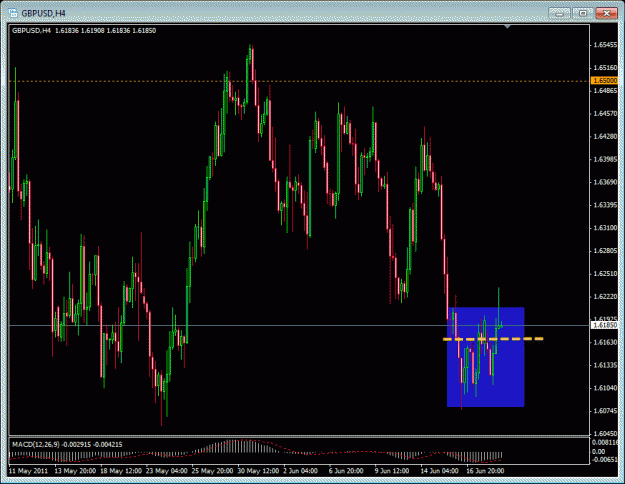Click the GBPUSD,H4 chart window icon
The width and height of the screenshot is (625, 484).
coord(13,13)
